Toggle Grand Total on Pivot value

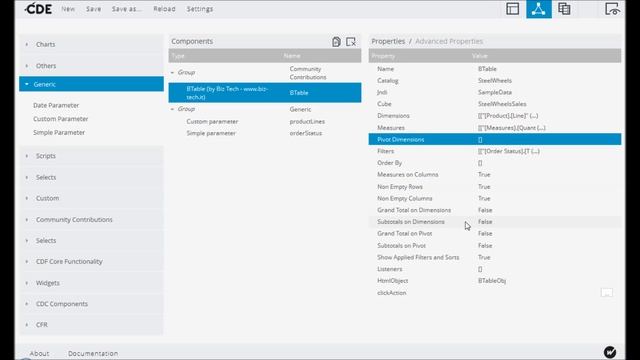[485, 233]
